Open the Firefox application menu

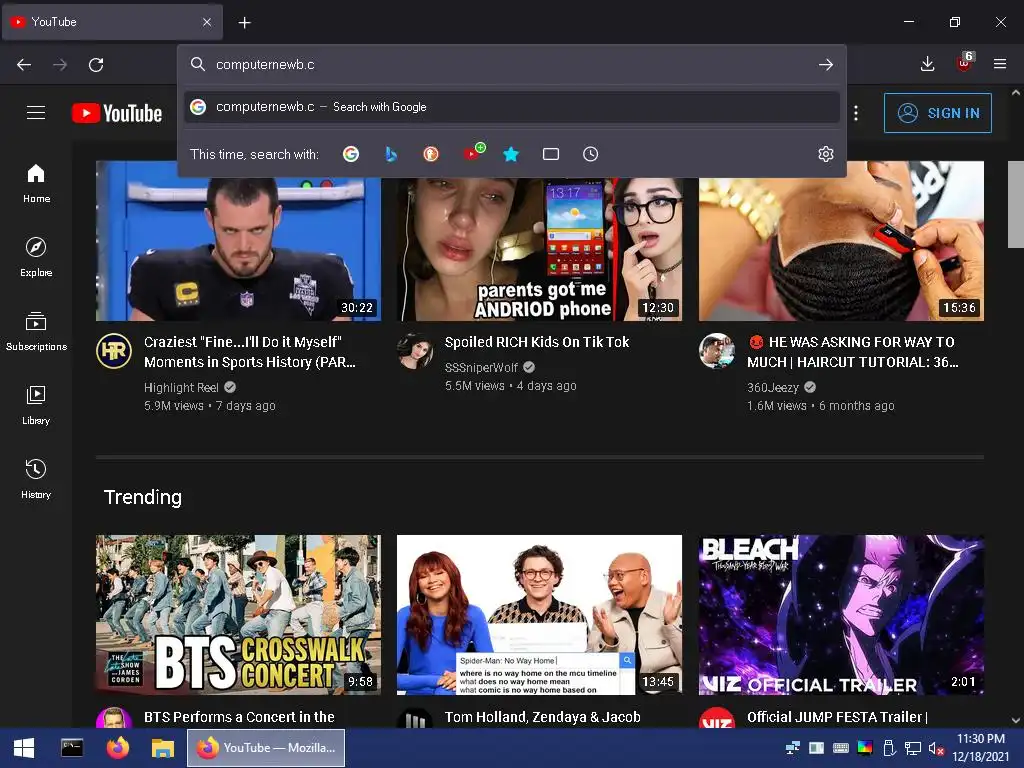[1000, 64]
